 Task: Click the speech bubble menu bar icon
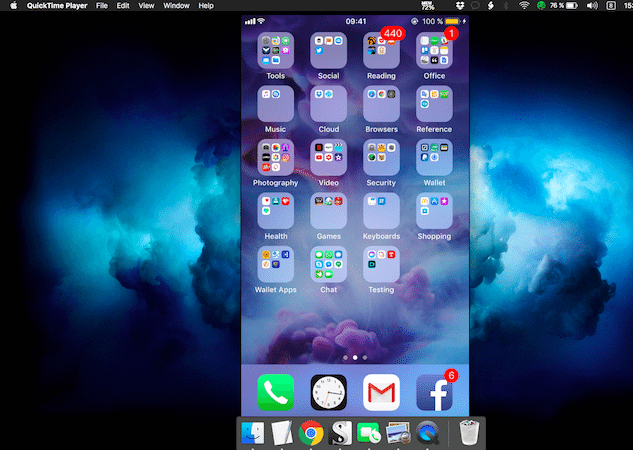click(x=475, y=6)
